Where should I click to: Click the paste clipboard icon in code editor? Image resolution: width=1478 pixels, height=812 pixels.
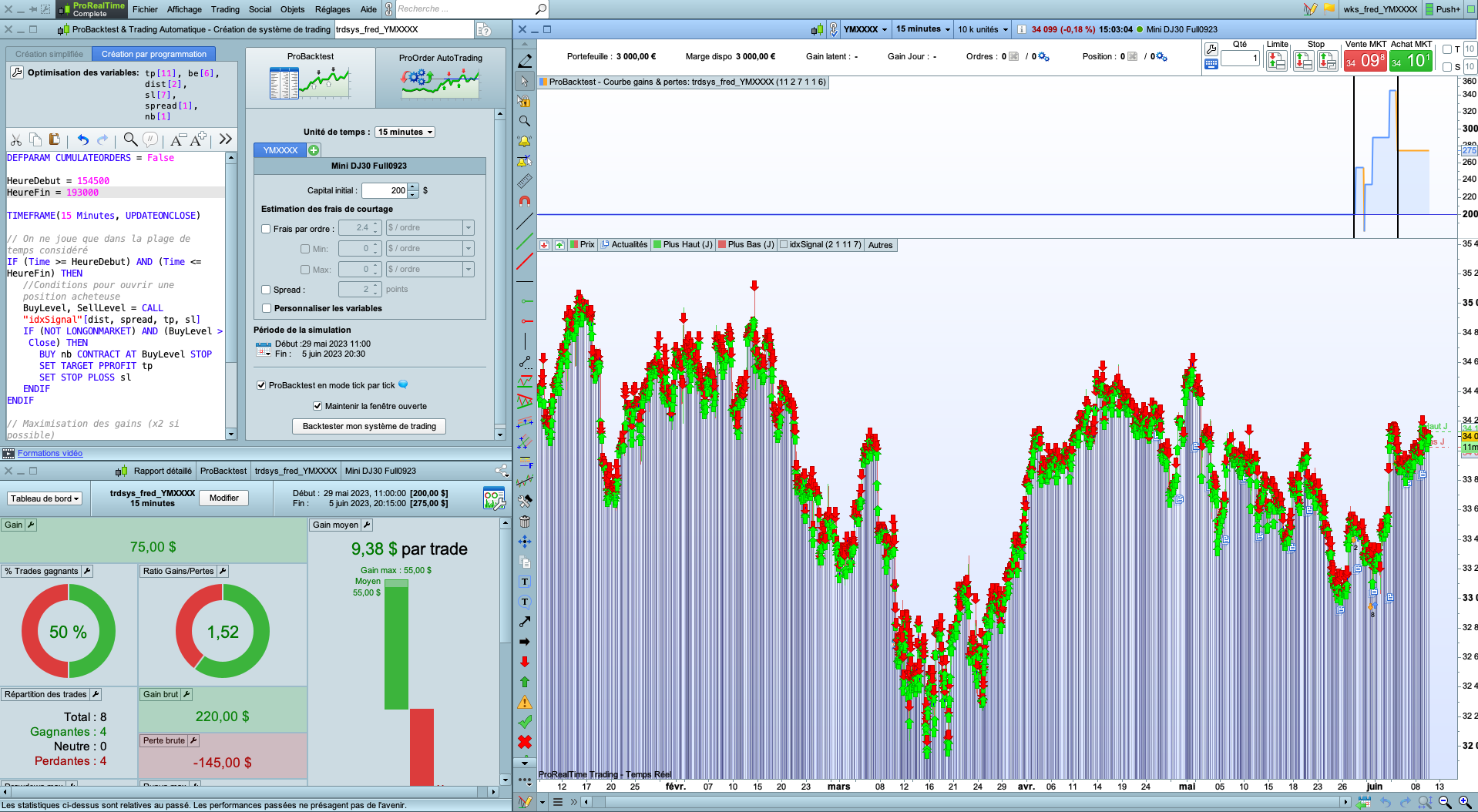point(54,139)
